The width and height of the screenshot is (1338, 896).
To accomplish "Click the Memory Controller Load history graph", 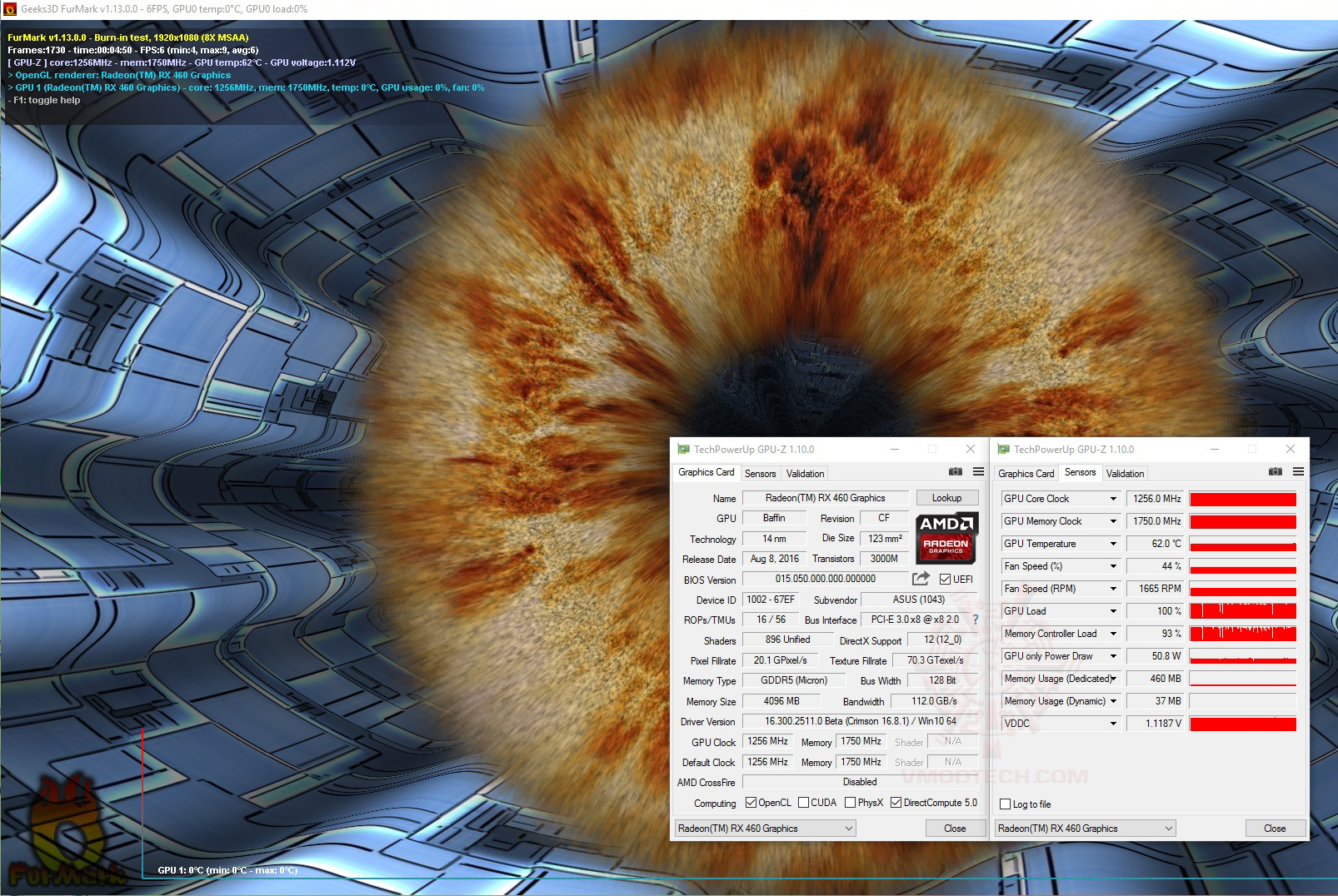I will coord(1243,634).
